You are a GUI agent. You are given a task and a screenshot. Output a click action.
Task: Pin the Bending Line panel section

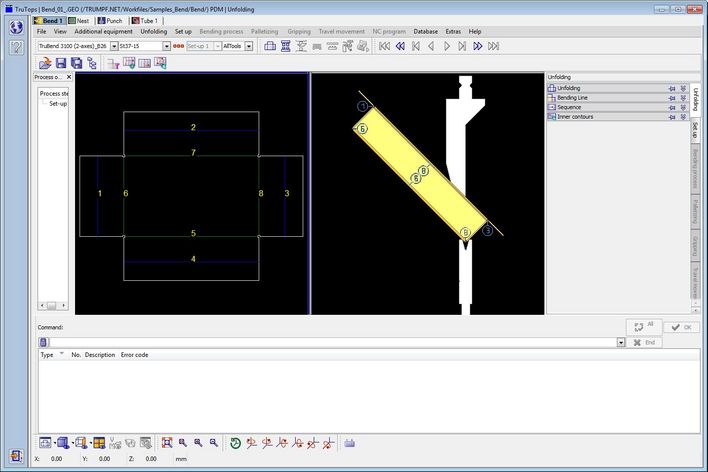(672, 98)
